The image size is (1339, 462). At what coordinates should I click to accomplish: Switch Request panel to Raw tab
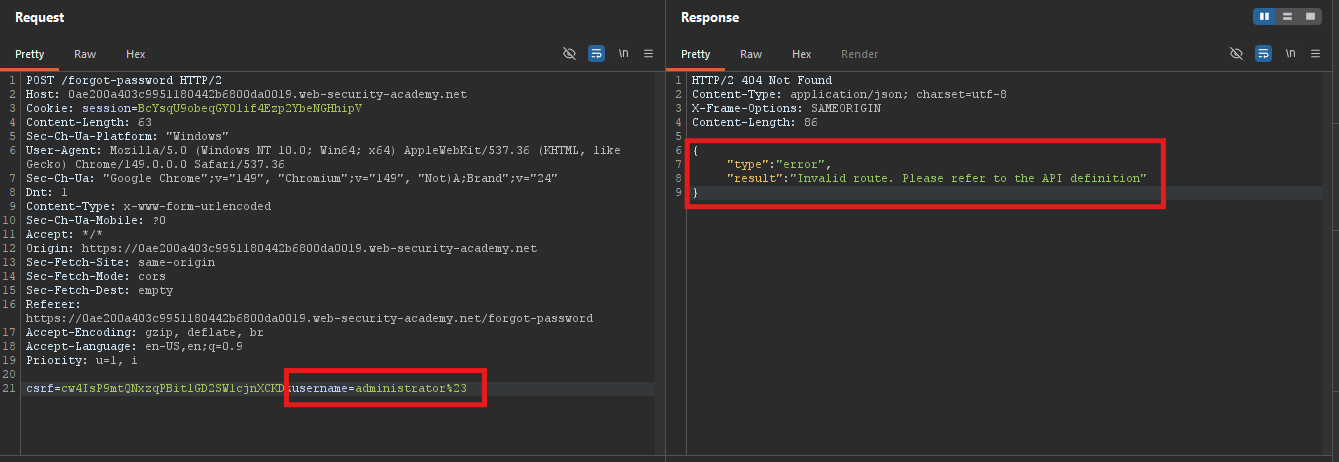[85, 54]
